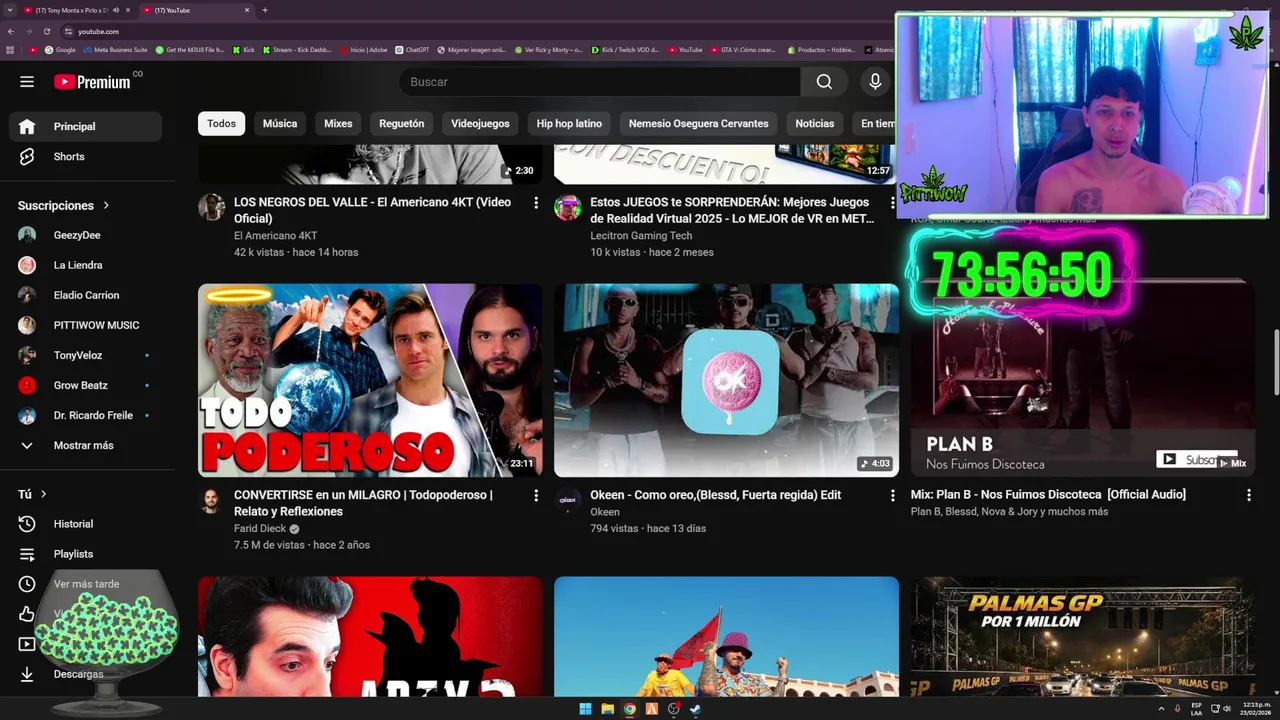The height and width of the screenshot is (720, 1280).
Task: Open the Kick bookmark
Action: tap(244, 49)
